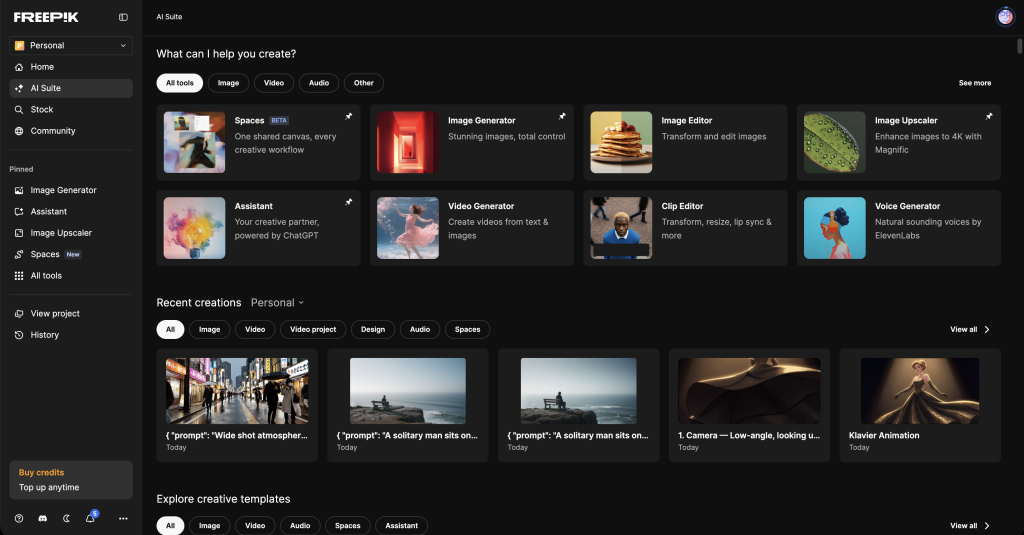Expand View all for recent creations
Screen dimensions: 1024x535
point(969,329)
